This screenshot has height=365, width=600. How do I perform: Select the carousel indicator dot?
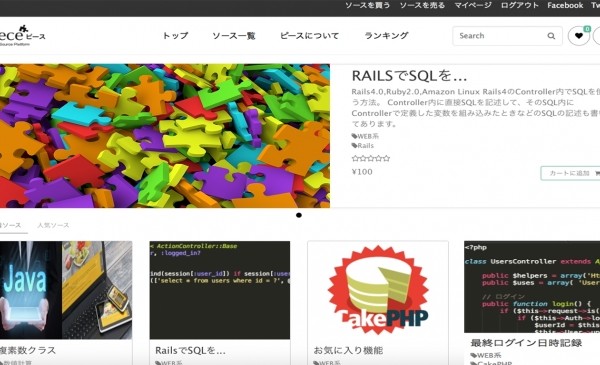click(299, 215)
